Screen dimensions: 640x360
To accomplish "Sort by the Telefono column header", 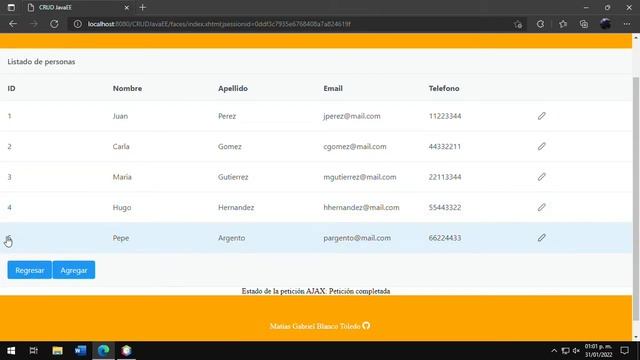I will click(444, 88).
